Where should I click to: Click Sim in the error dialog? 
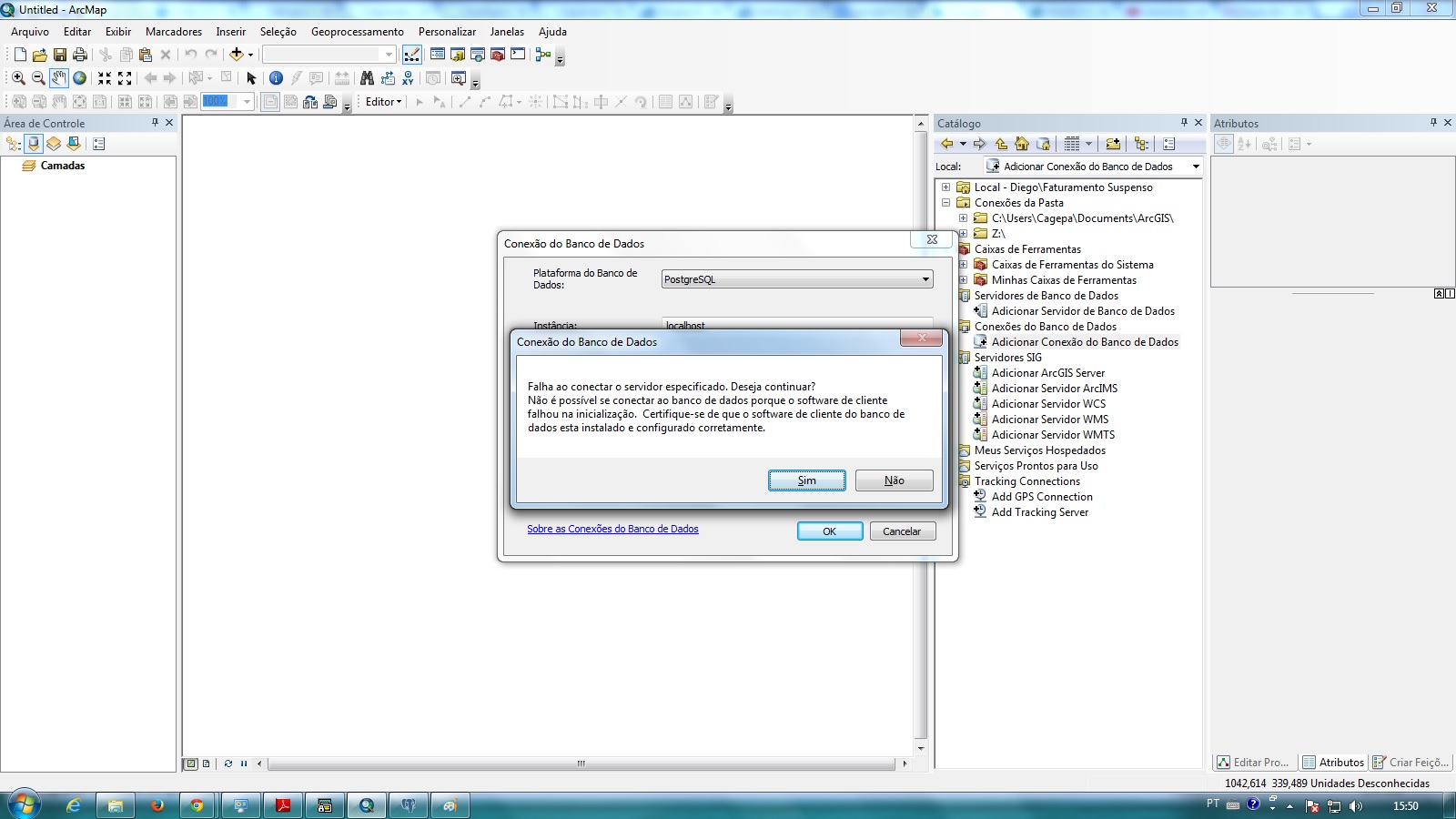(807, 480)
